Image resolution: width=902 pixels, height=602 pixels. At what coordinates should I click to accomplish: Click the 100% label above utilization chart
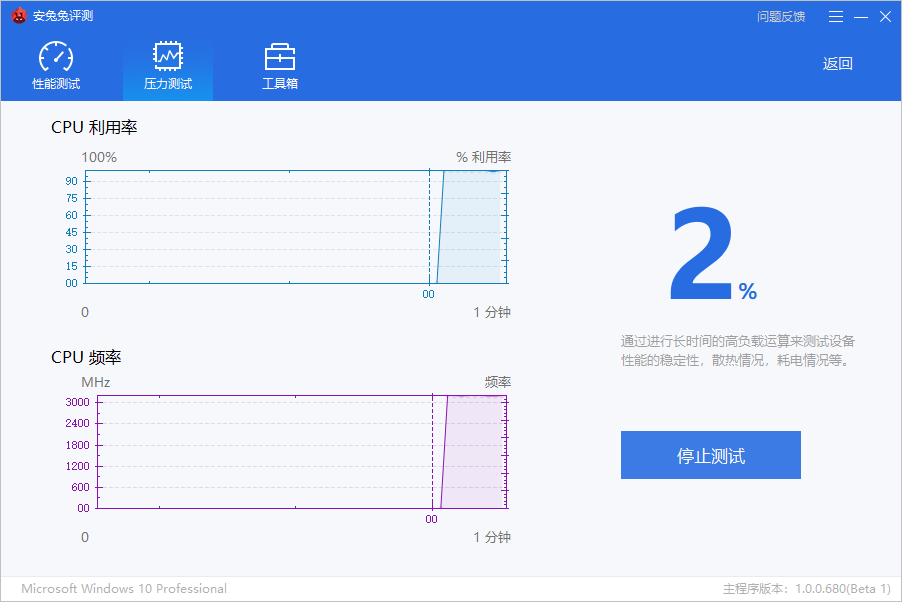[x=99, y=157]
